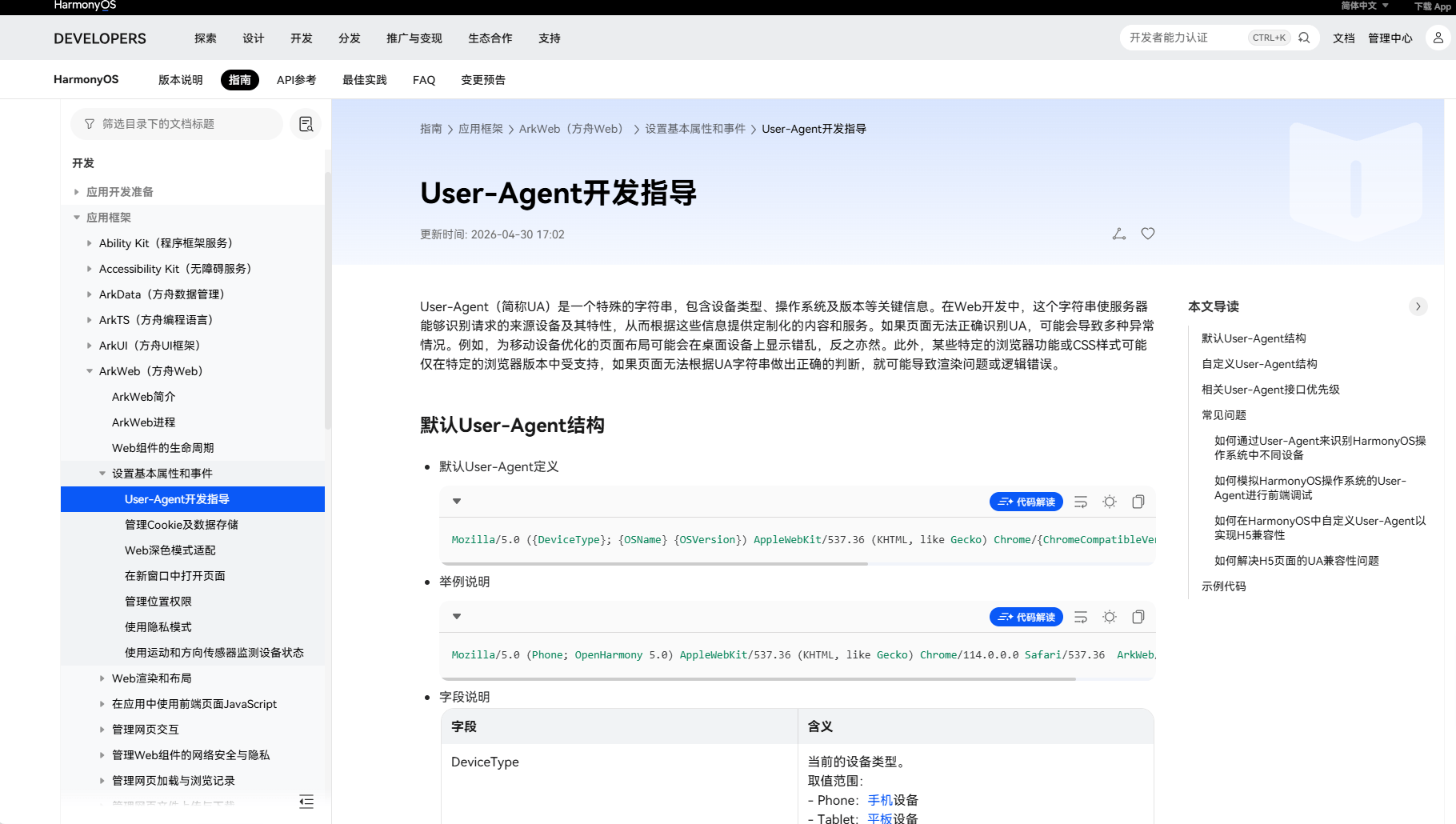The image size is (1456, 824).
Task: Open ArkWeb简介 page
Action: (x=143, y=397)
